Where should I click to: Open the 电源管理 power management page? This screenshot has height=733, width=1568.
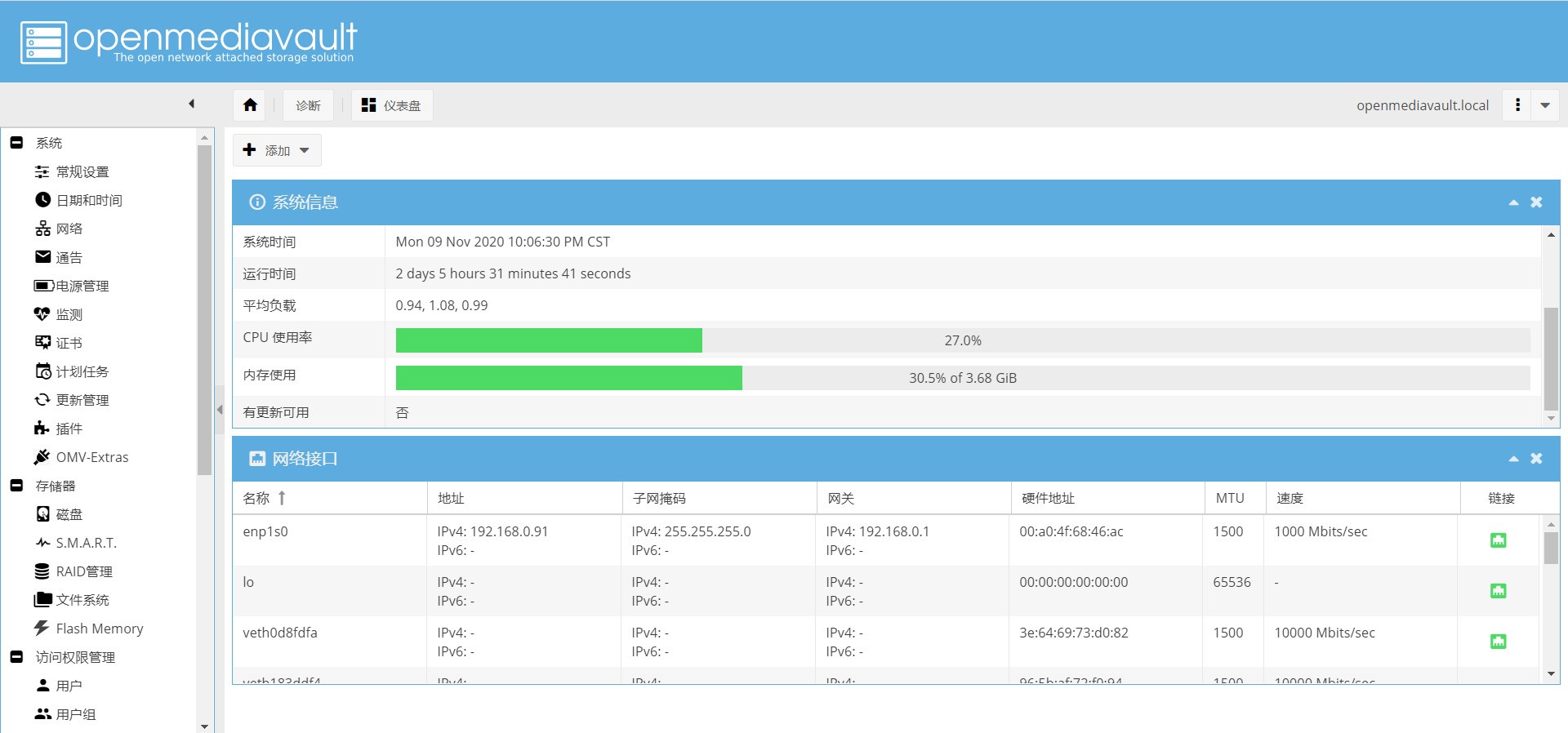pos(82,286)
